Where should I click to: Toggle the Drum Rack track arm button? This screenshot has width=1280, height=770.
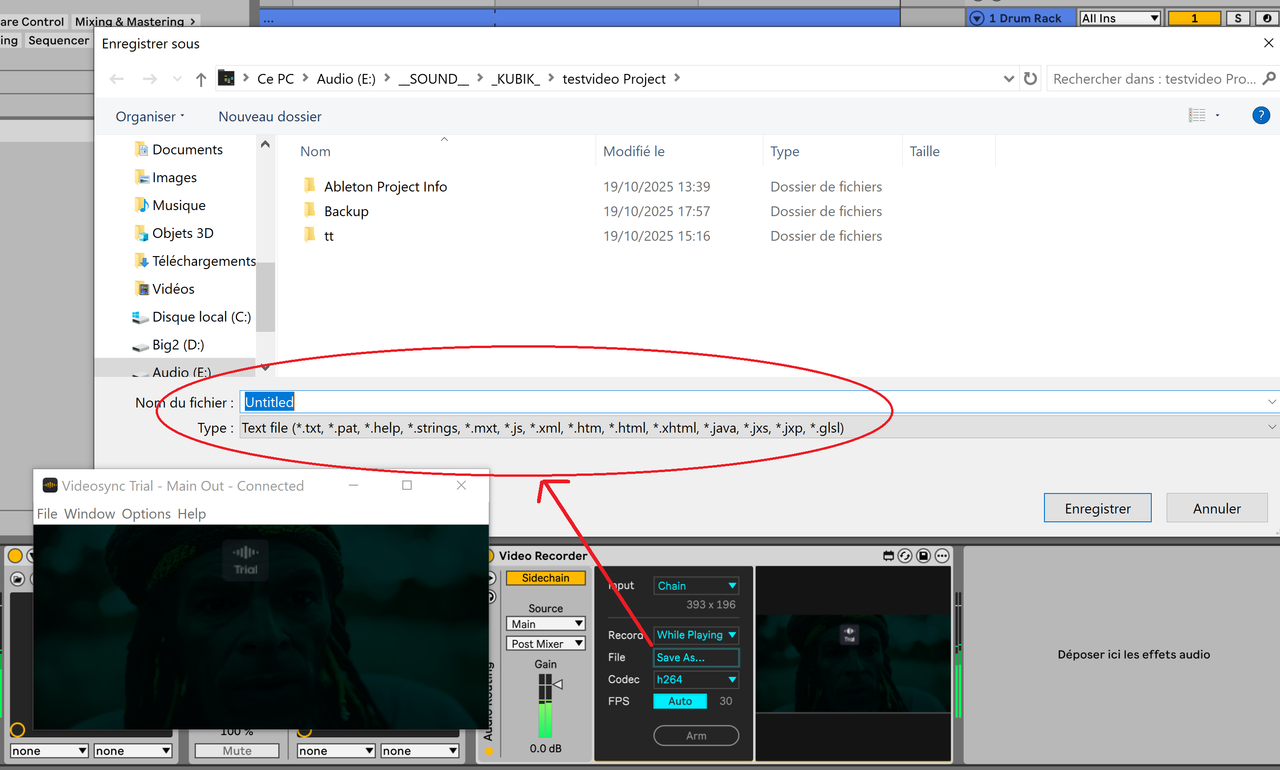[x=1267, y=18]
